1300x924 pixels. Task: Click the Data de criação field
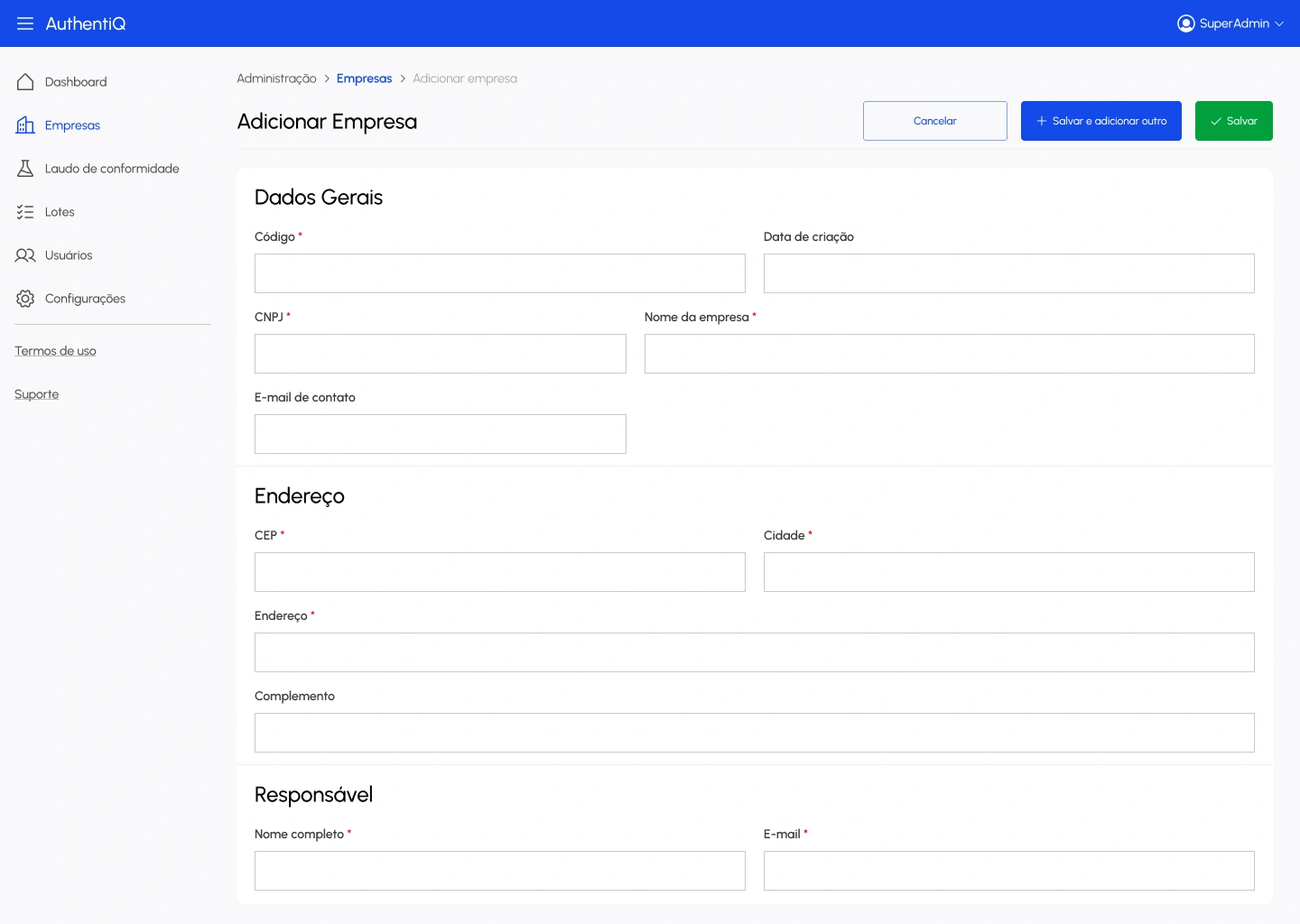click(1008, 273)
